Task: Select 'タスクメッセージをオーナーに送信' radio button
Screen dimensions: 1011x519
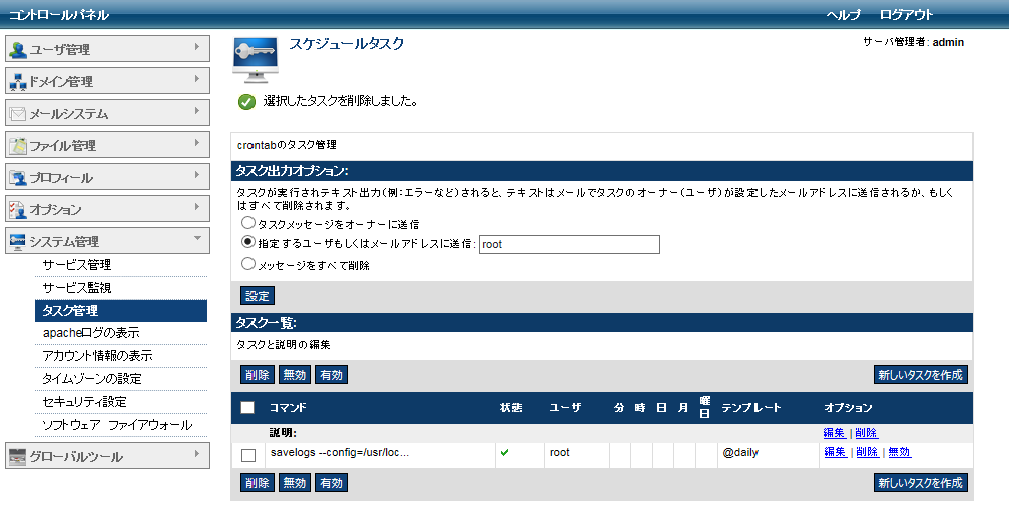Action: pyautogui.click(x=247, y=224)
